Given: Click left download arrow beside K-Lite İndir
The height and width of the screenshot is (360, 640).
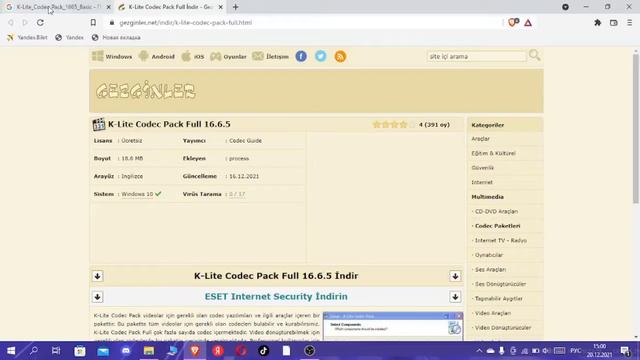Looking at the screenshot, I should pos(98,276).
